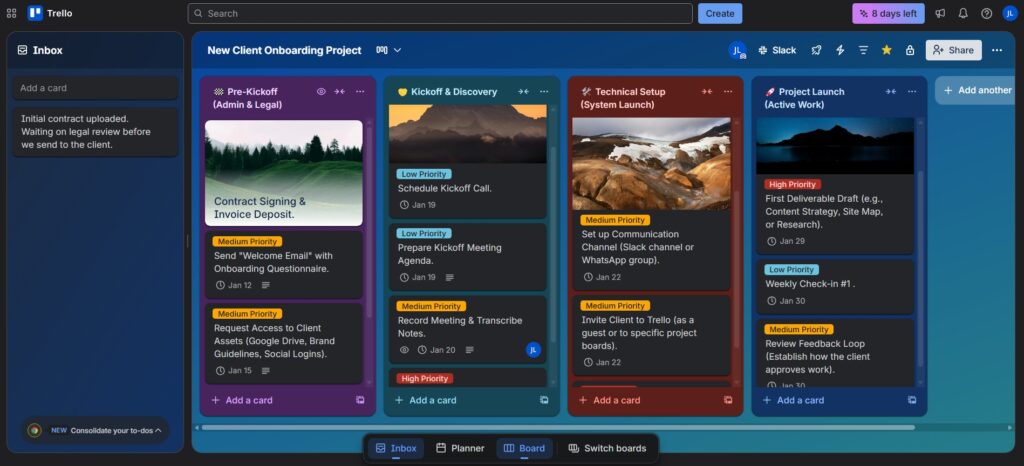Collapse the Technical Setup list
Viewport: 1024px width, 466px height.
[707, 91]
